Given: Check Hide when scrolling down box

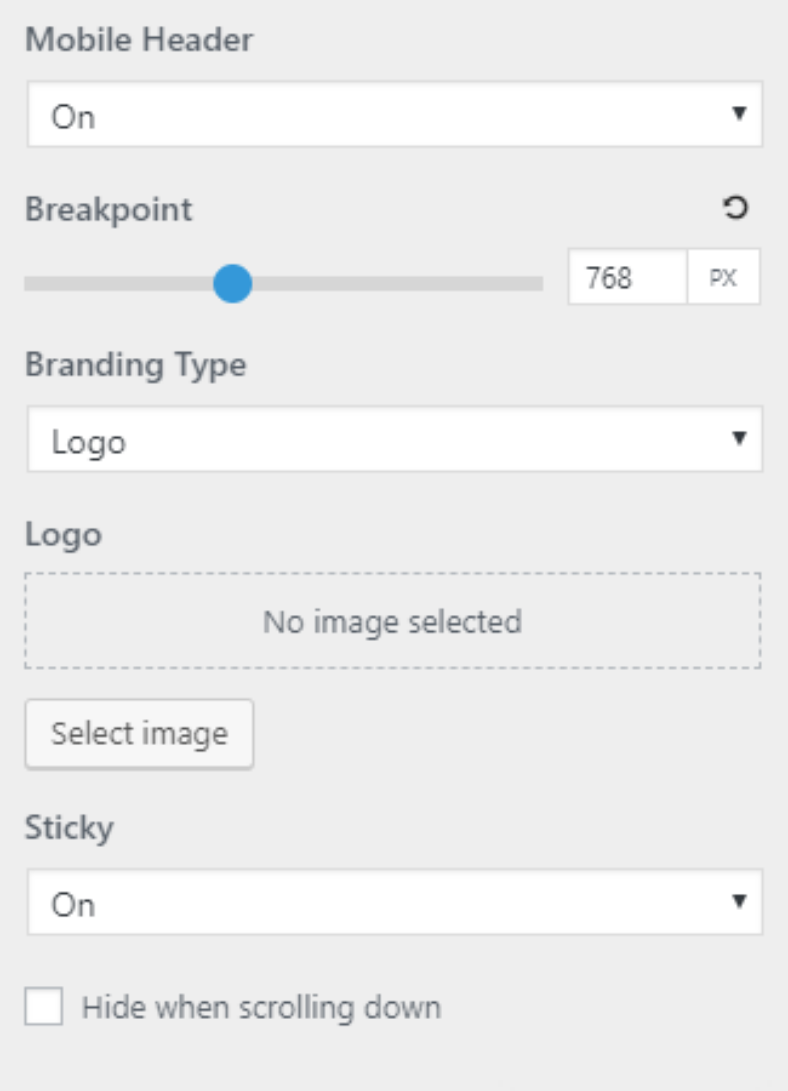Looking at the screenshot, I should coord(44,1006).
